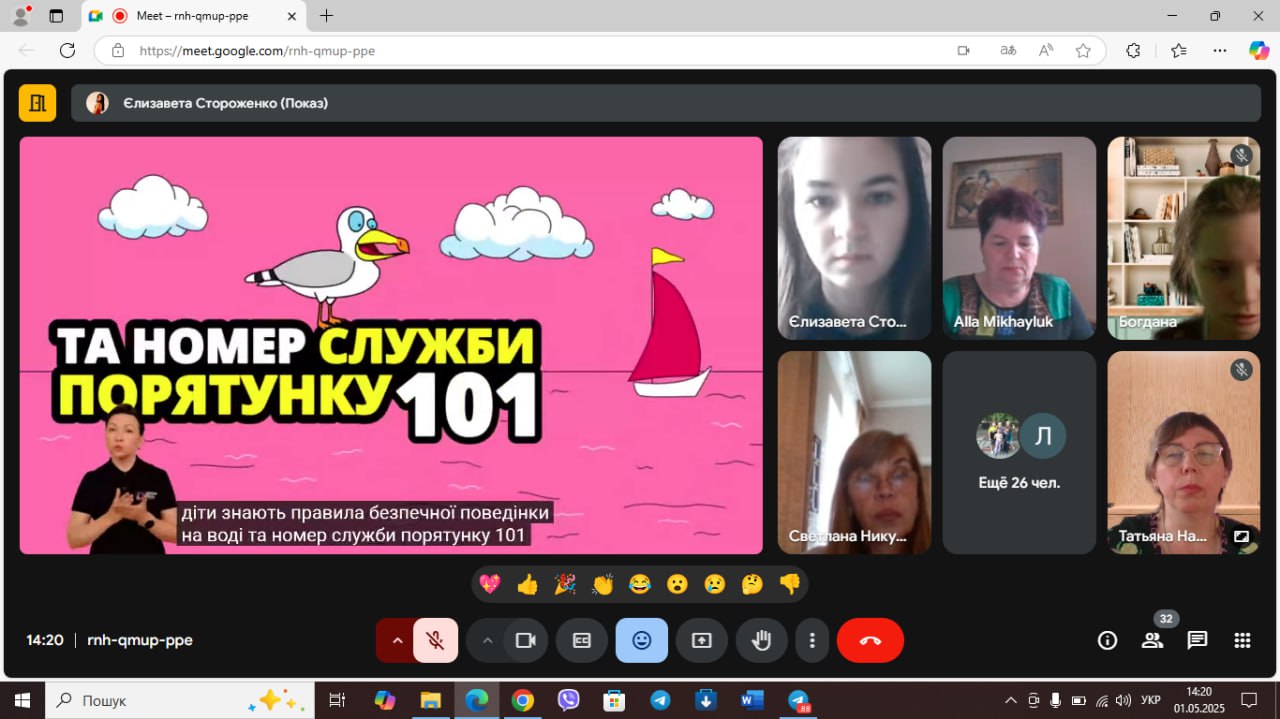Send the party popper reaction
The image size is (1280, 719).
(x=565, y=584)
